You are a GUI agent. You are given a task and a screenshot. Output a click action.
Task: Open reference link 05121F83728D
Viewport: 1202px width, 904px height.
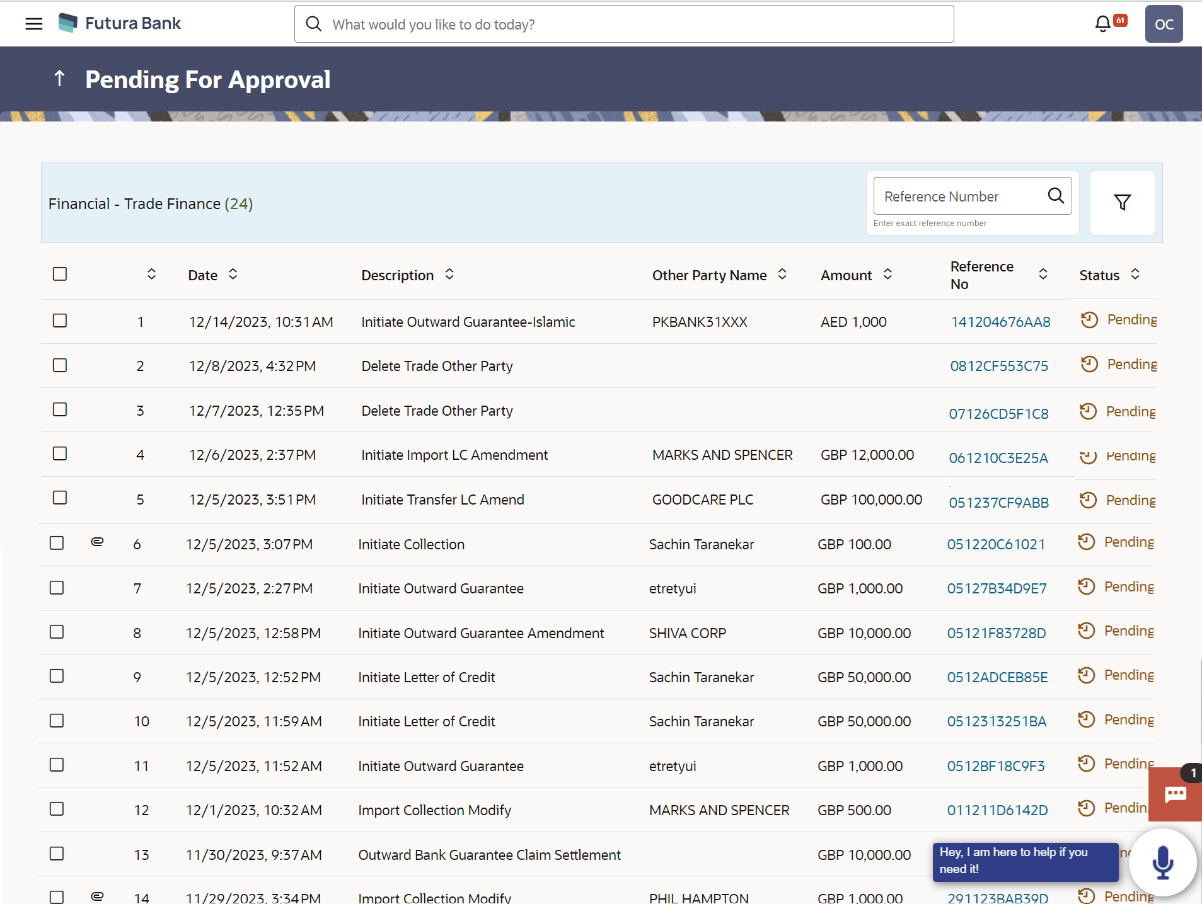point(996,633)
